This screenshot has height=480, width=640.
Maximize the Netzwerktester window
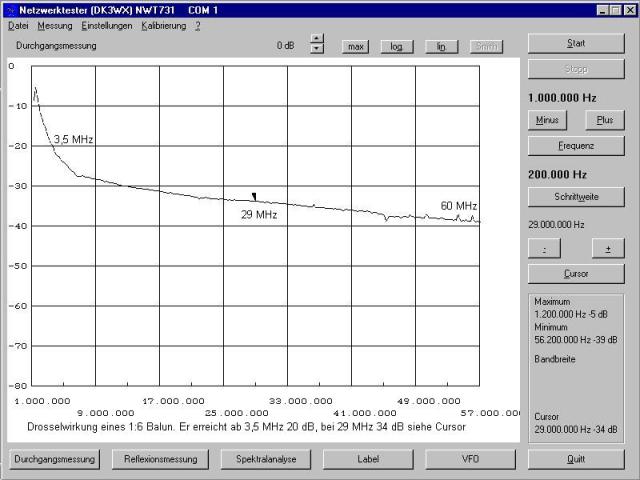pos(616,10)
